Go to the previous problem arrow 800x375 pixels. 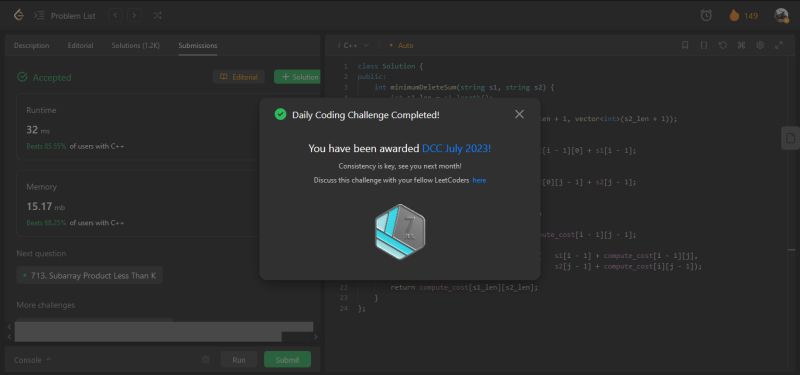click(x=115, y=16)
